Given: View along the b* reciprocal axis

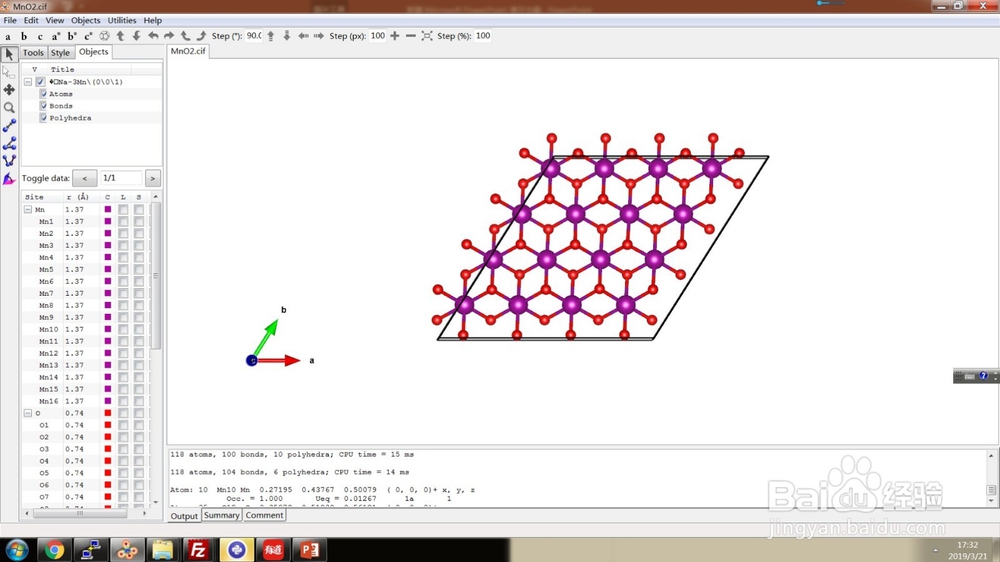Looking at the screenshot, I should (x=71, y=36).
